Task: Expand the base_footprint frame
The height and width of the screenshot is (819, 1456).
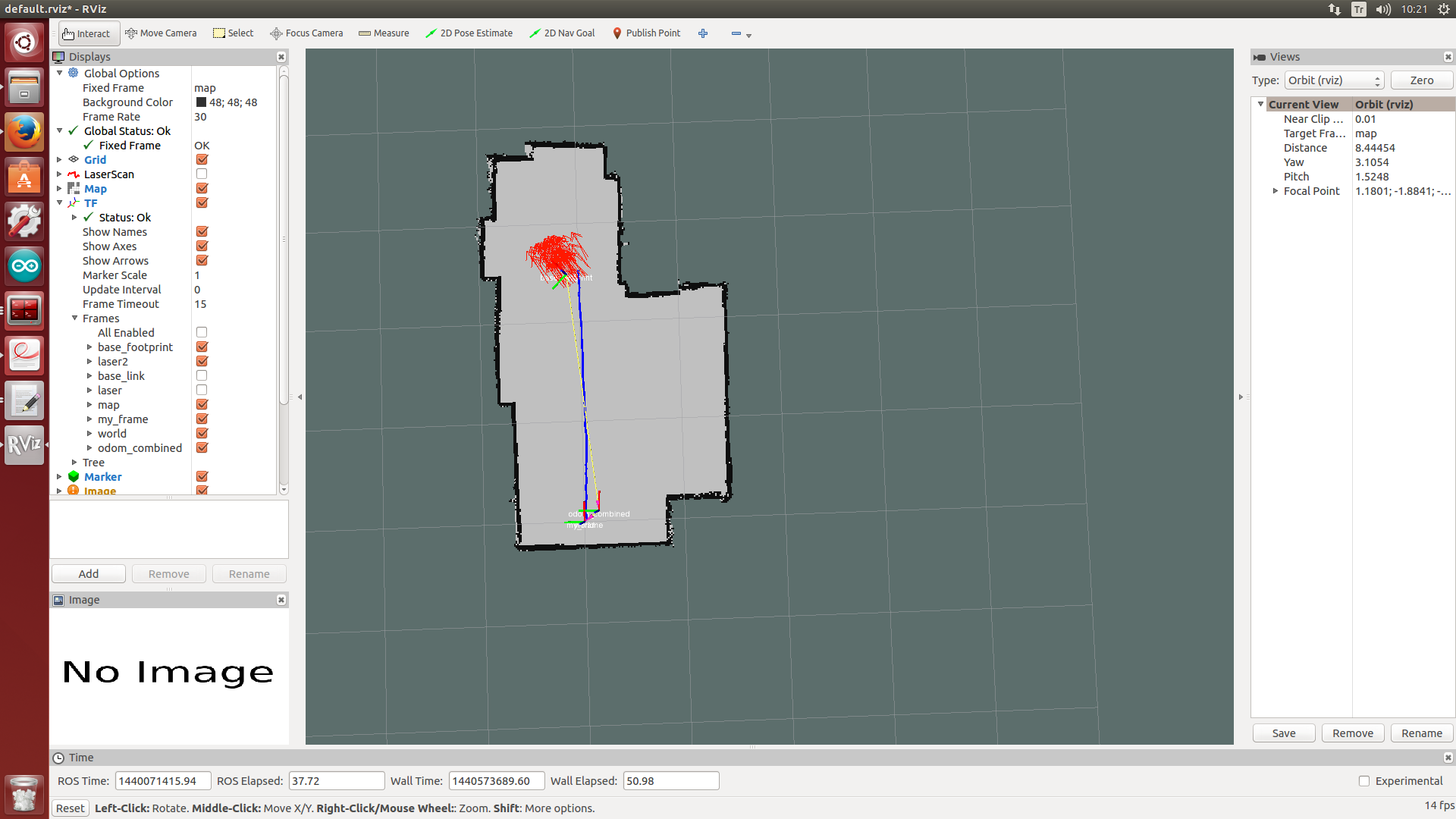Action: (x=89, y=347)
